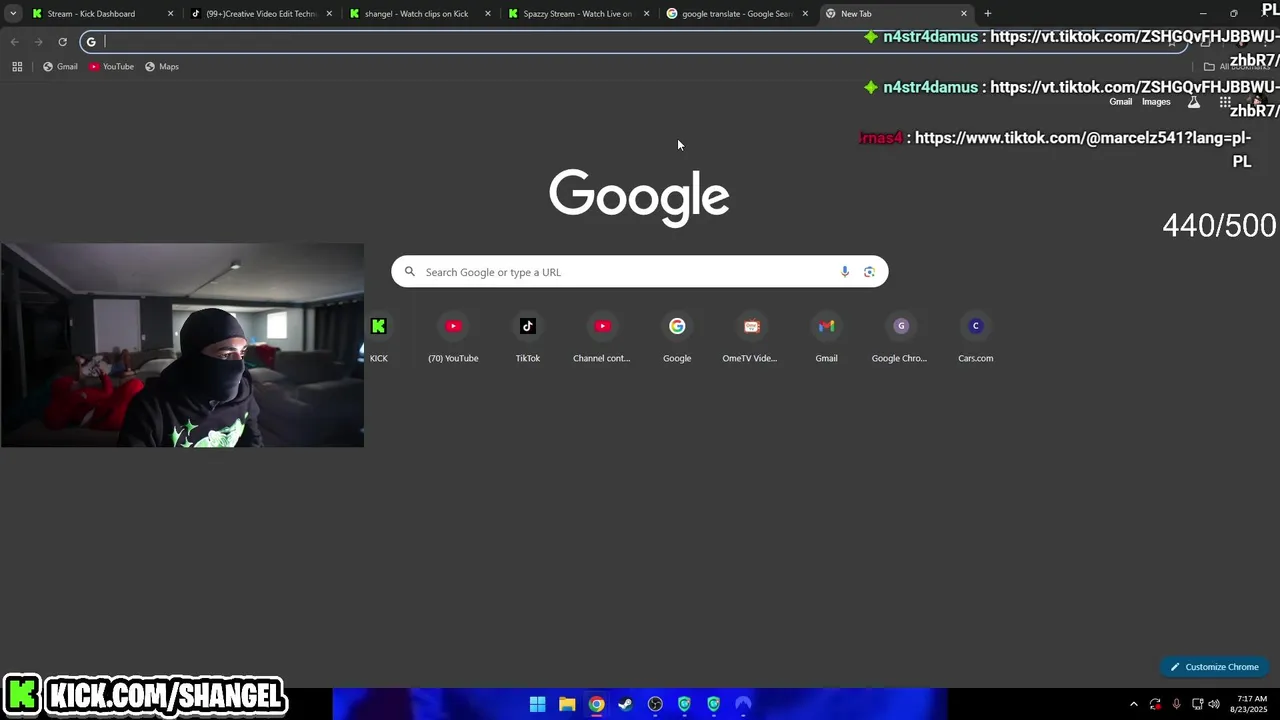Screen dimensions: 1280x720
Task: Open the Maps bookmark
Action: click(x=162, y=67)
